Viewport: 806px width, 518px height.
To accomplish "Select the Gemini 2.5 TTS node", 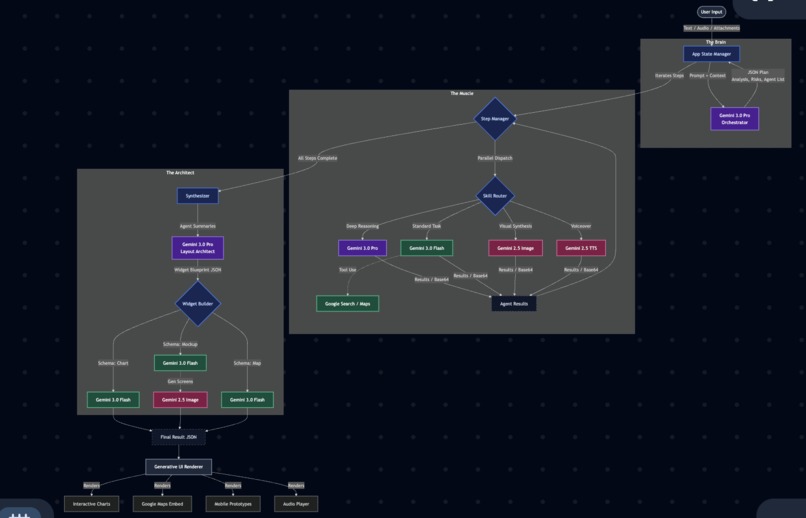I will click(x=581, y=248).
